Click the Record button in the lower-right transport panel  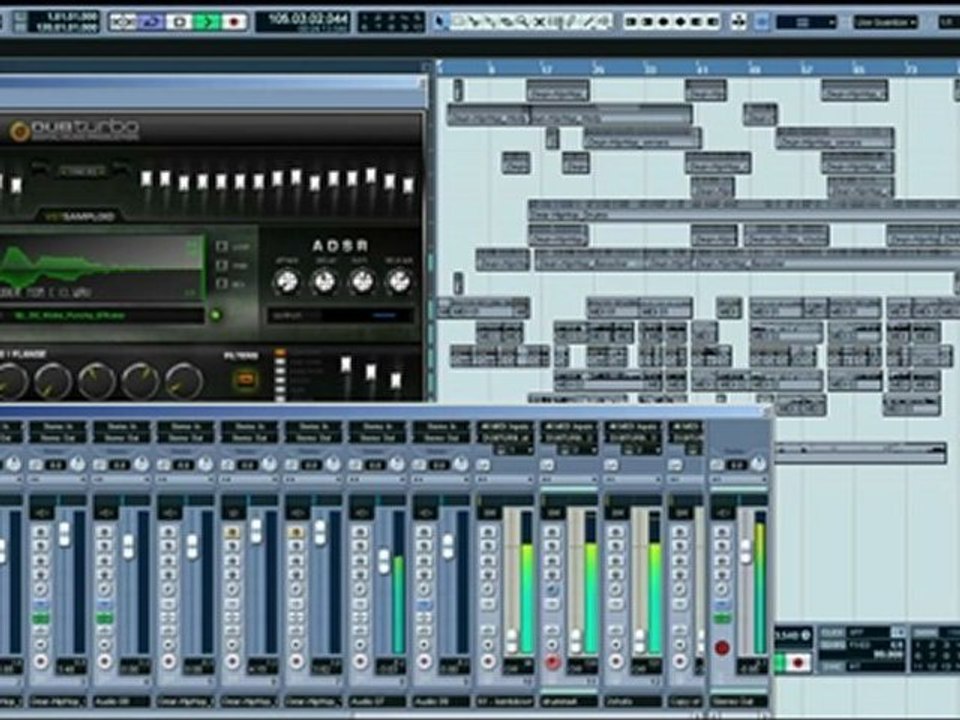pos(798,662)
